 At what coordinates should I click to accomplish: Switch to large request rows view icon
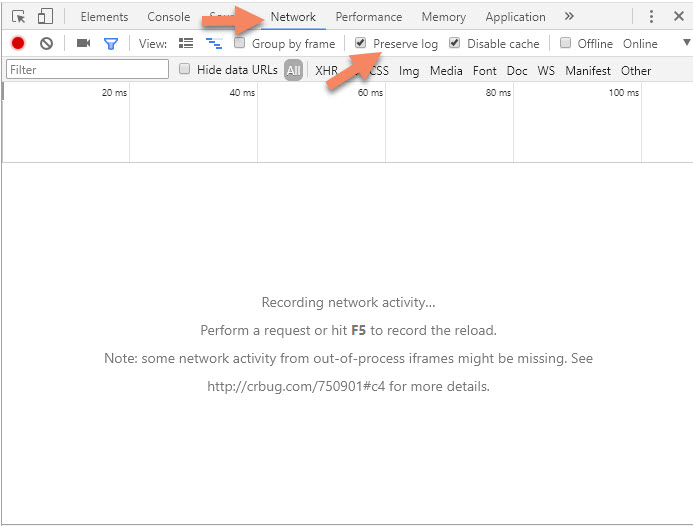click(186, 44)
